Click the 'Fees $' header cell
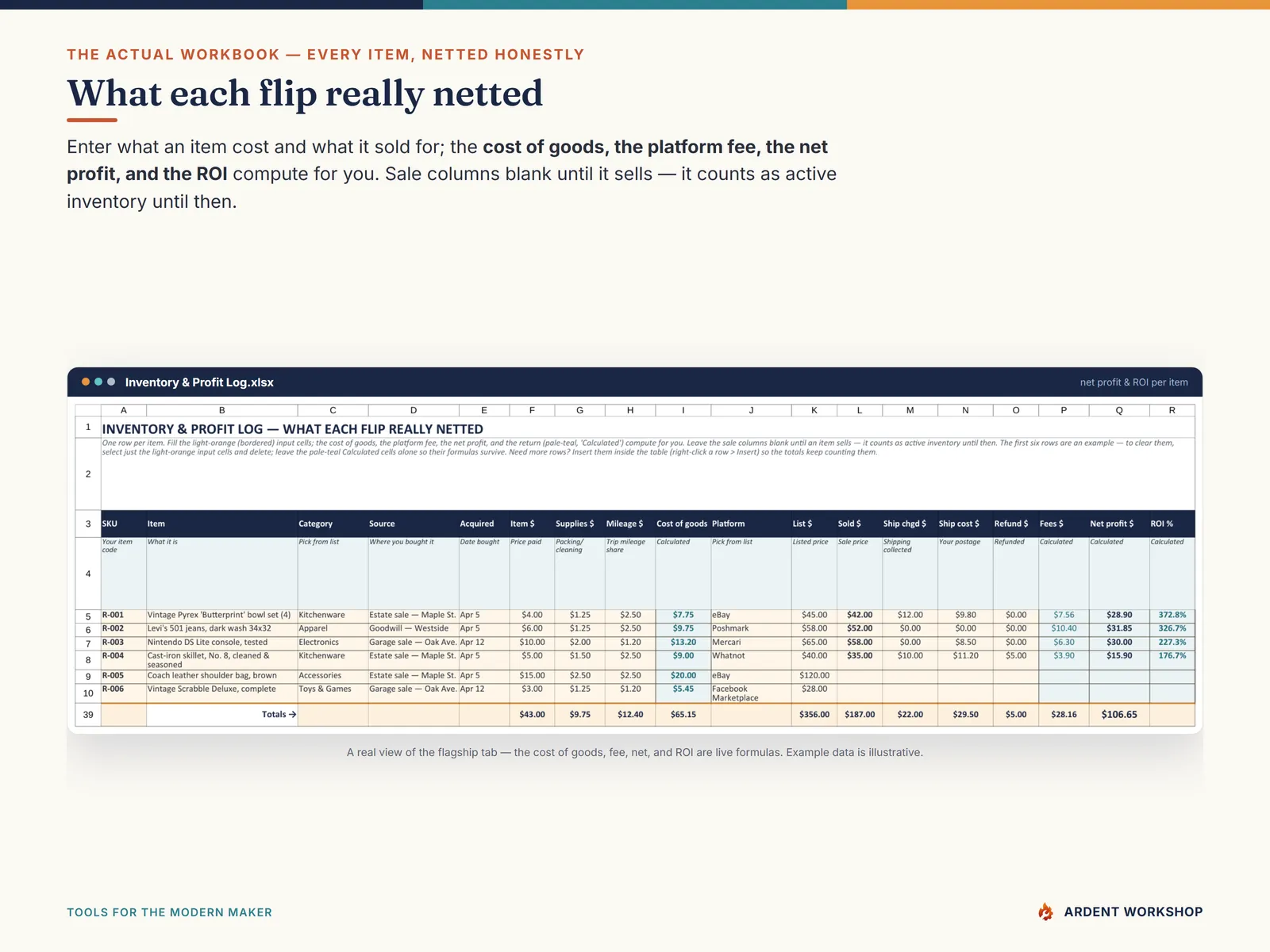The image size is (1270, 952). [x=1064, y=524]
